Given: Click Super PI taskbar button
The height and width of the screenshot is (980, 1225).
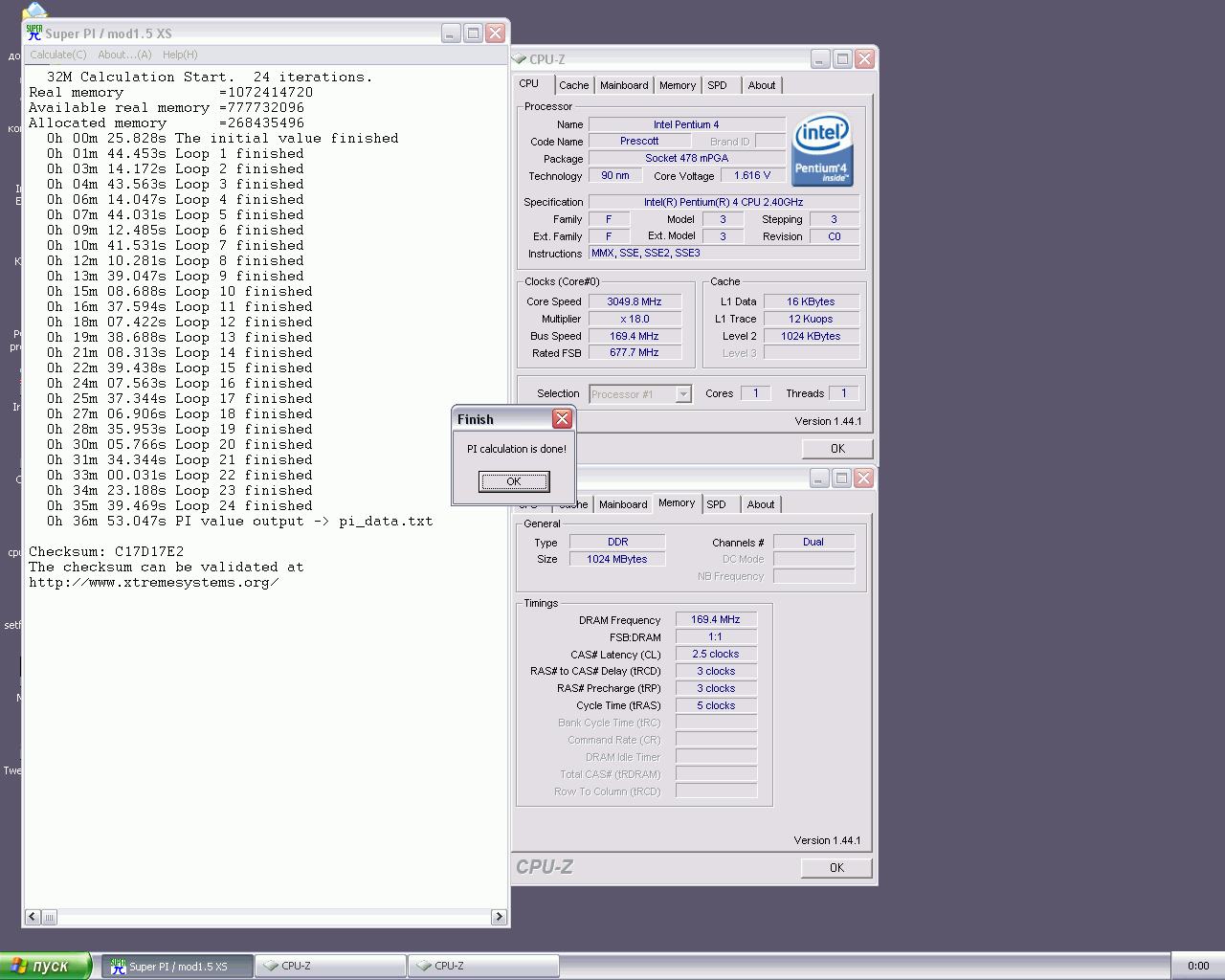Looking at the screenshot, I should 178,967.
